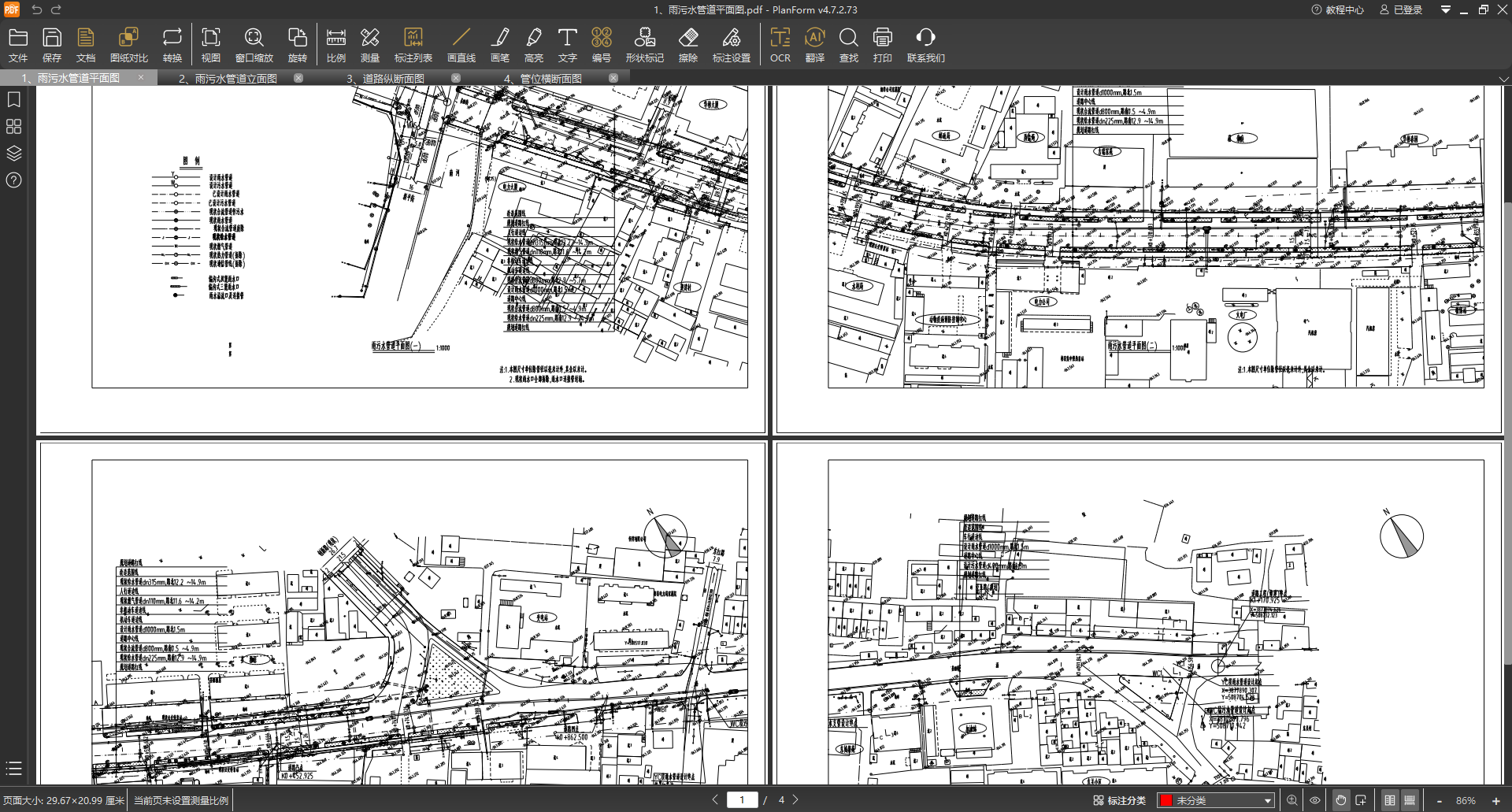
Task: Click the 画直线 draw line tool
Action: (x=461, y=45)
